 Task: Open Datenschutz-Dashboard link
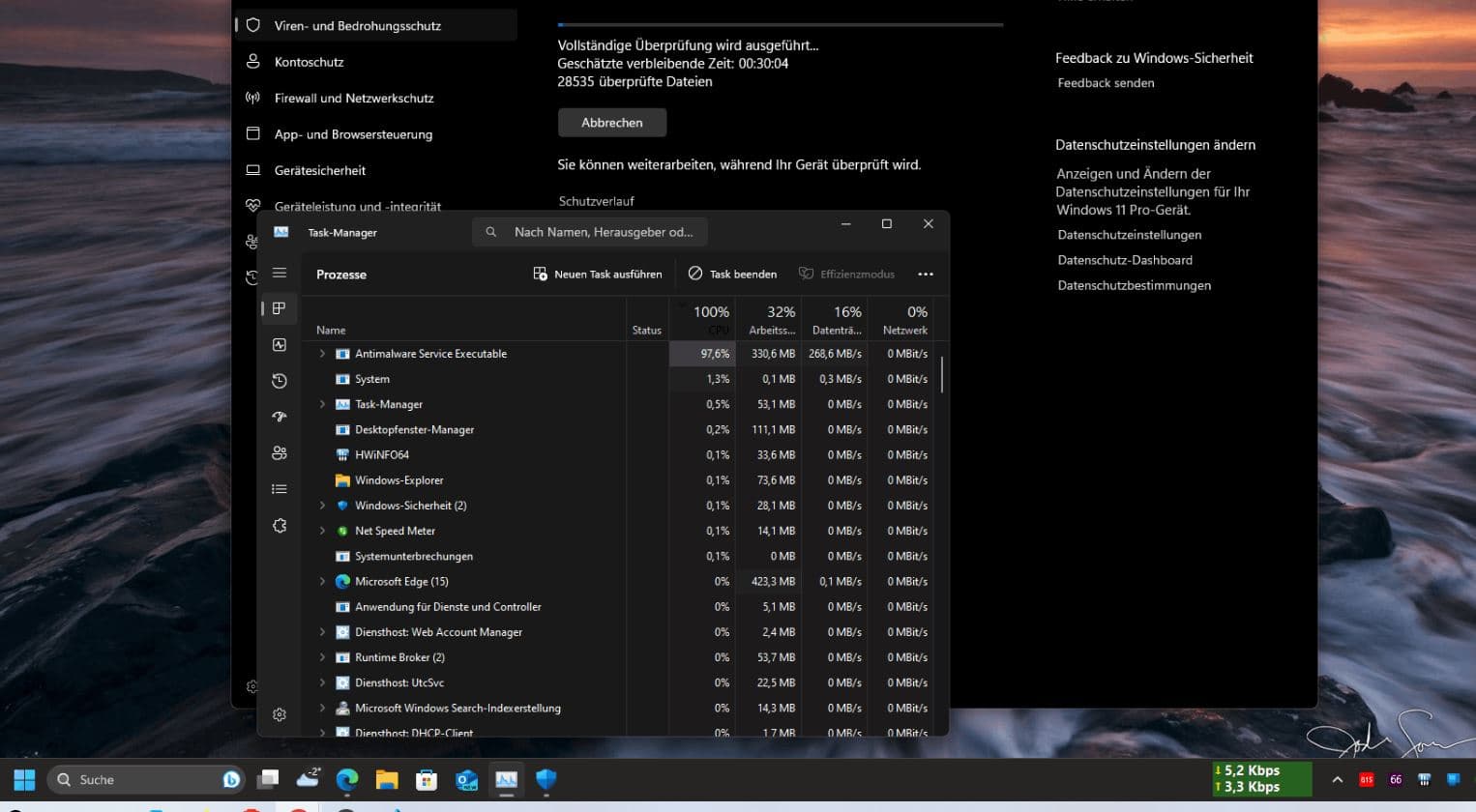point(1125,260)
